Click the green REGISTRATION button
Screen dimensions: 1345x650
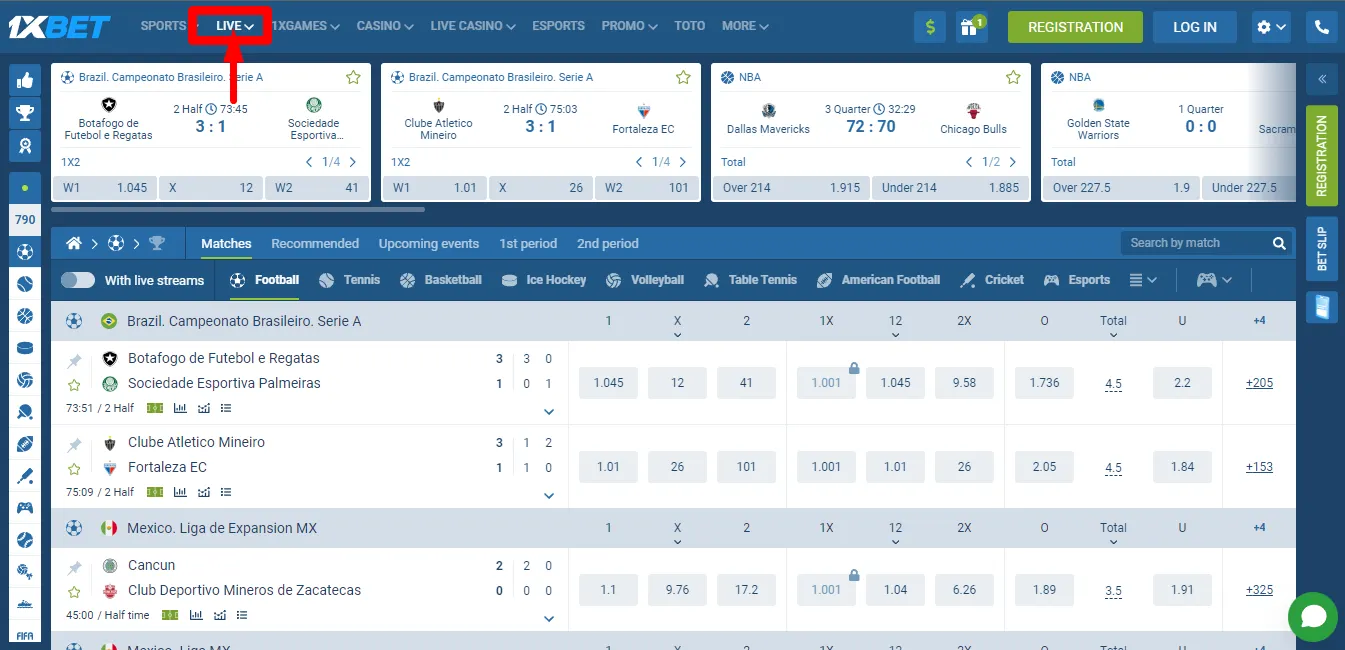[1075, 27]
